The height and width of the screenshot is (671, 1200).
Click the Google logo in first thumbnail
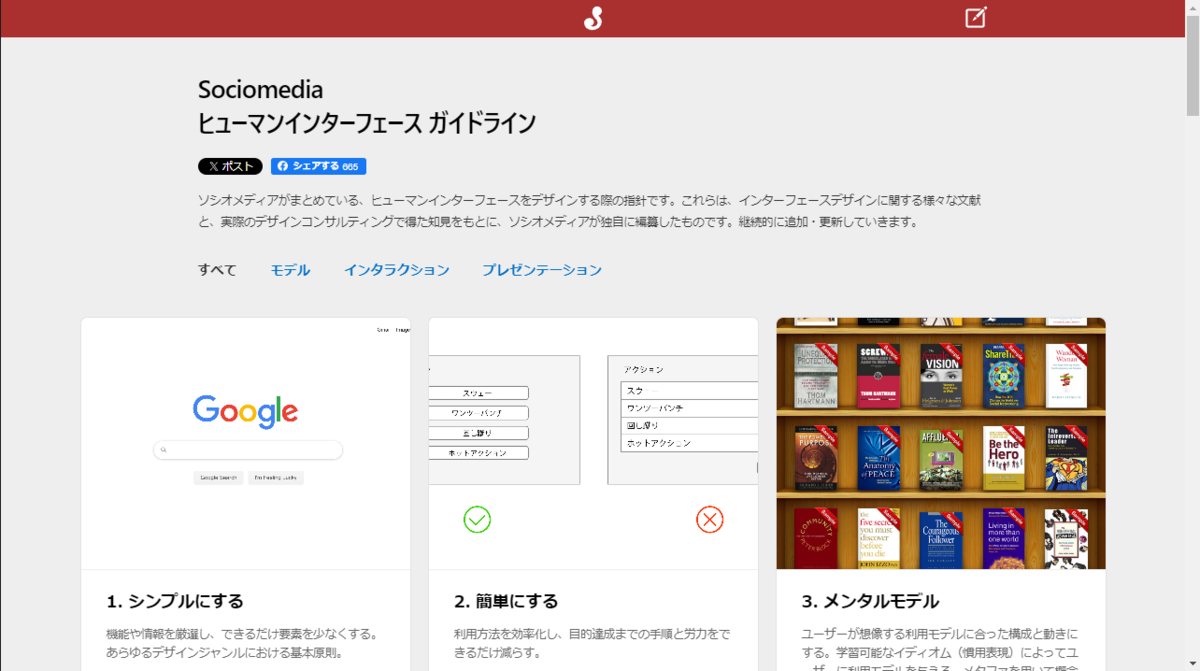pos(246,411)
